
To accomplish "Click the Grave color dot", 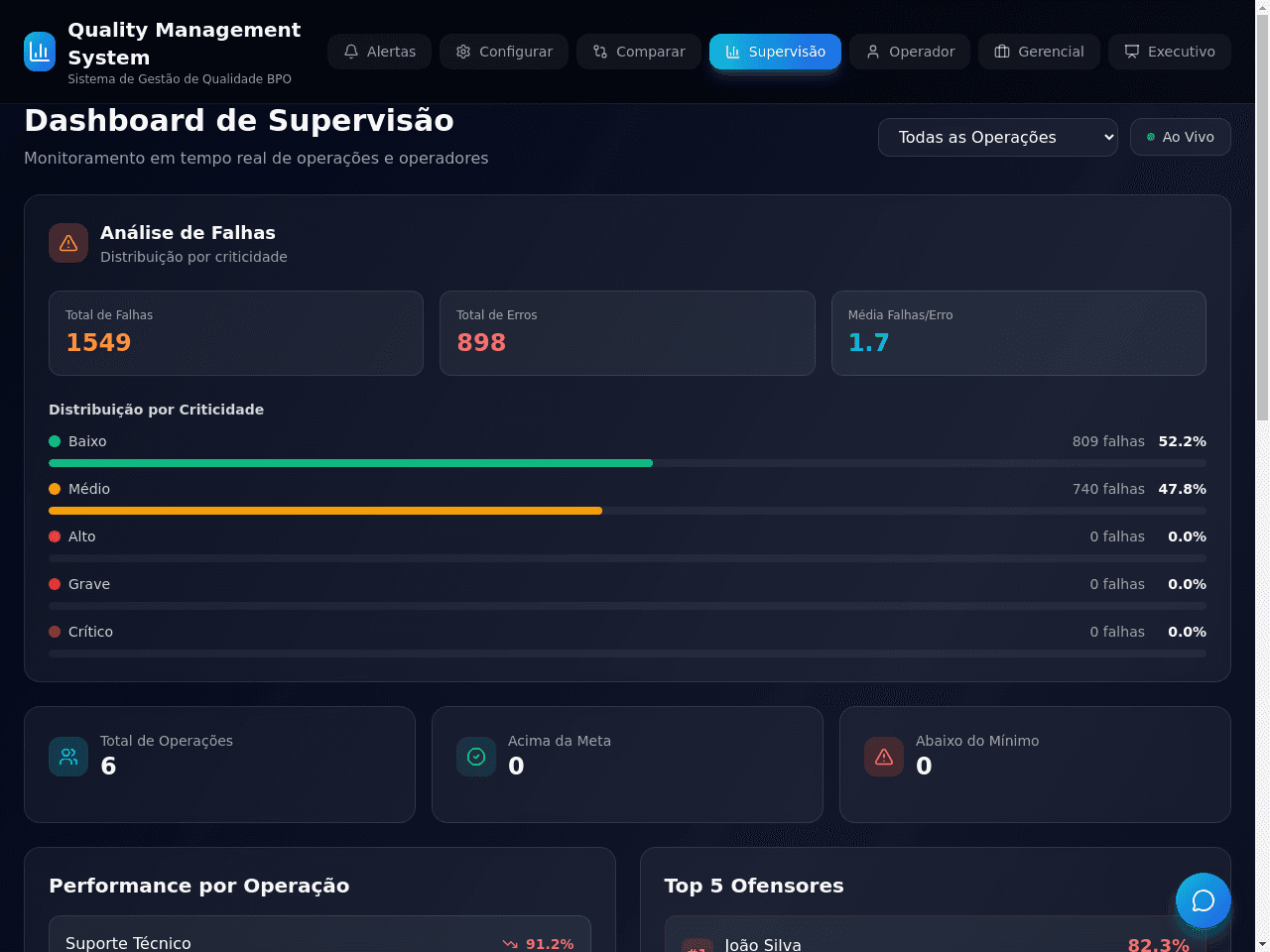I will click(55, 584).
